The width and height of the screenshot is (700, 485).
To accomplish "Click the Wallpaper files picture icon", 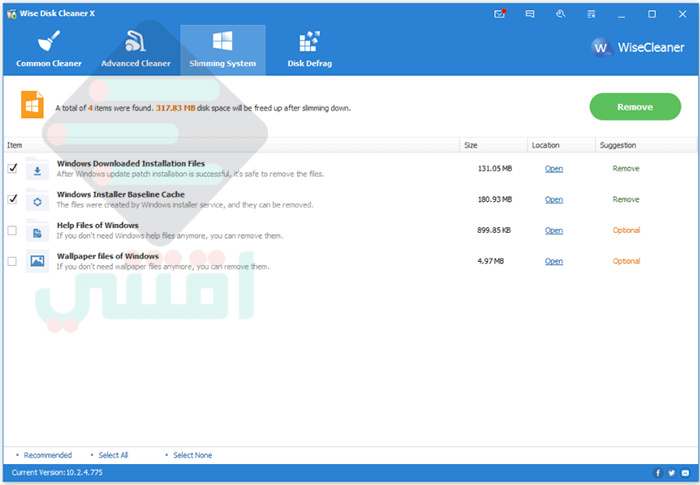I will pyautogui.click(x=38, y=261).
